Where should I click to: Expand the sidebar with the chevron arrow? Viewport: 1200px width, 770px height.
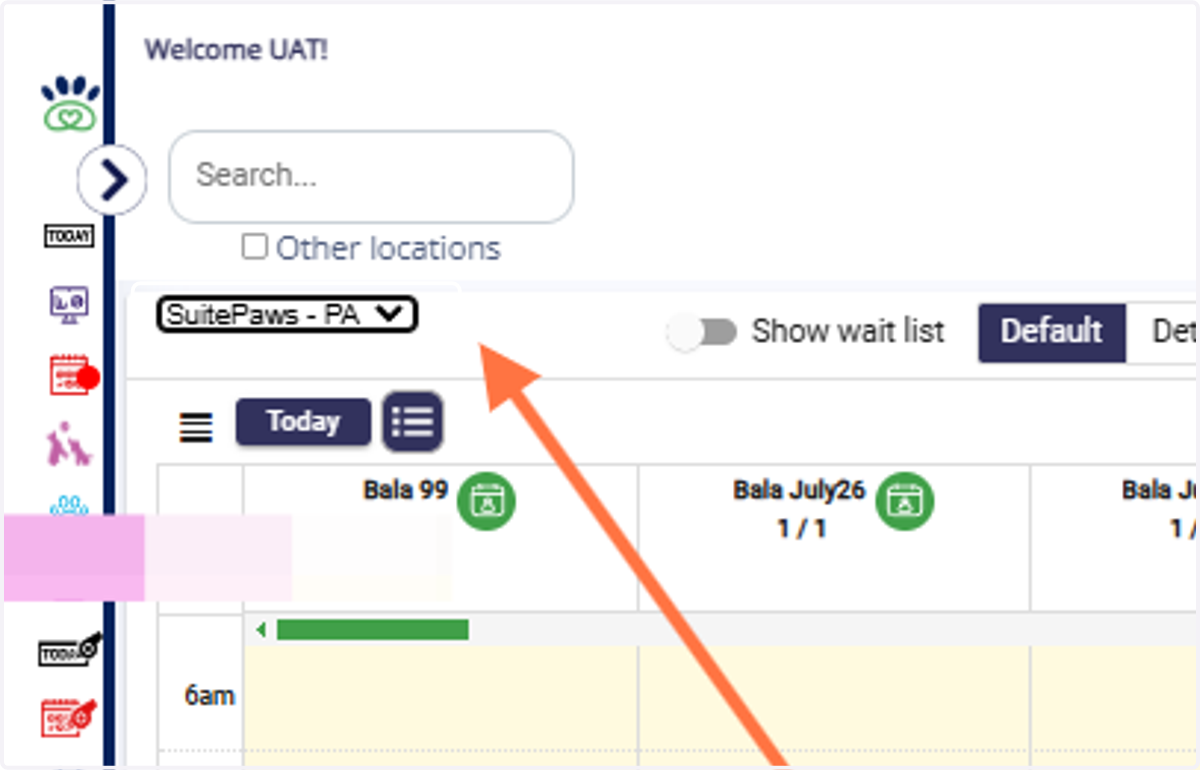(113, 180)
